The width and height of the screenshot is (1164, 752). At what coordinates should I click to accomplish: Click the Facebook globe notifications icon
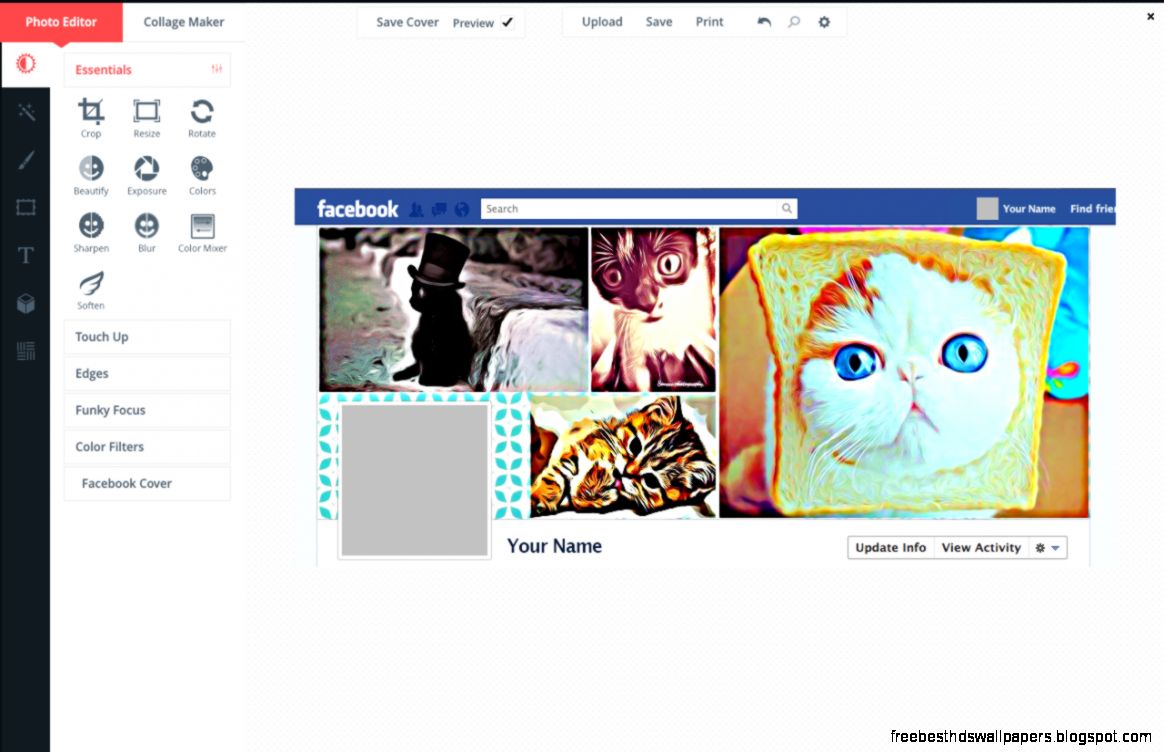(x=462, y=210)
